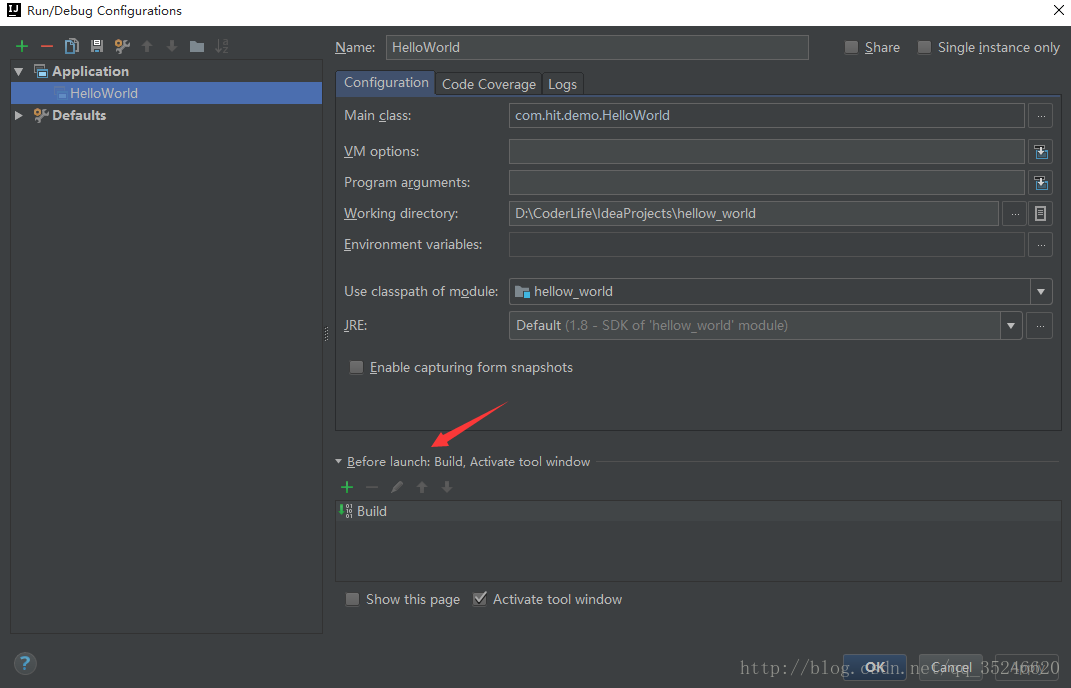This screenshot has width=1071, height=688.
Task: Expand Program arguments field icon
Action: [1040, 183]
